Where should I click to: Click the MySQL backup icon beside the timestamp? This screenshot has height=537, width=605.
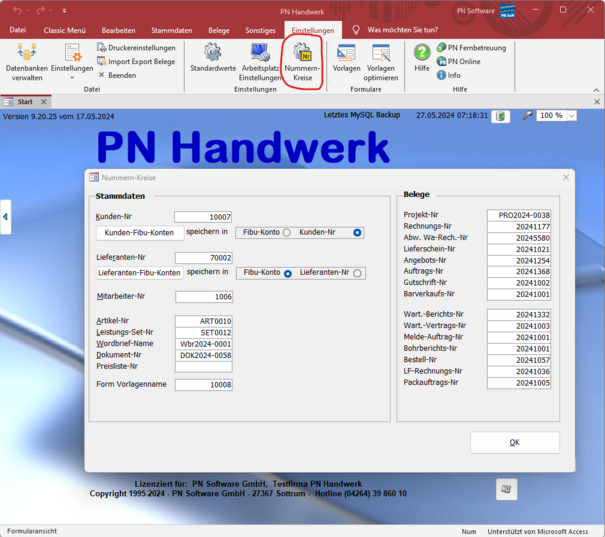(500, 116)
